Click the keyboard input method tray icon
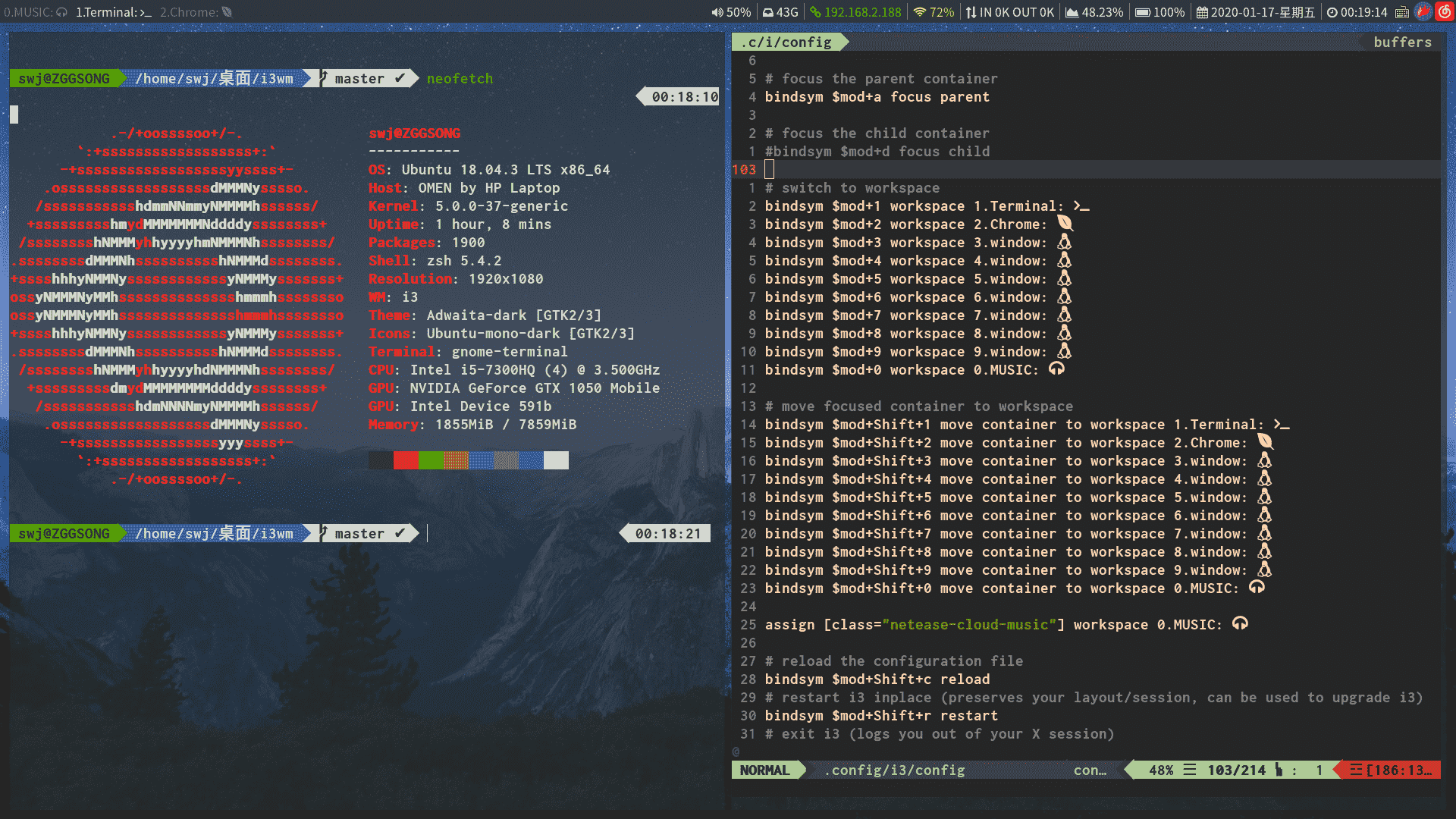 coord(1402,12)
